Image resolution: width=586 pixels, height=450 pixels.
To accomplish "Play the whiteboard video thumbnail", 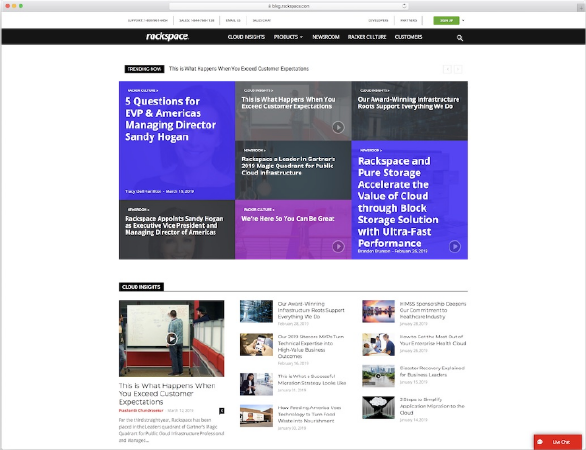I will (x=172, y=339).
